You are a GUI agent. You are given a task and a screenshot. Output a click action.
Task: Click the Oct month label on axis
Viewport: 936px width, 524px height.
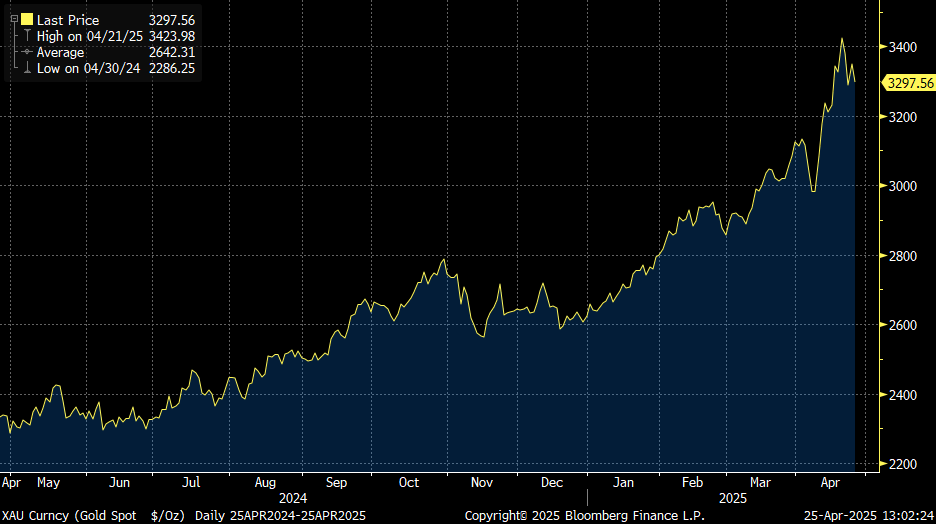409,483
